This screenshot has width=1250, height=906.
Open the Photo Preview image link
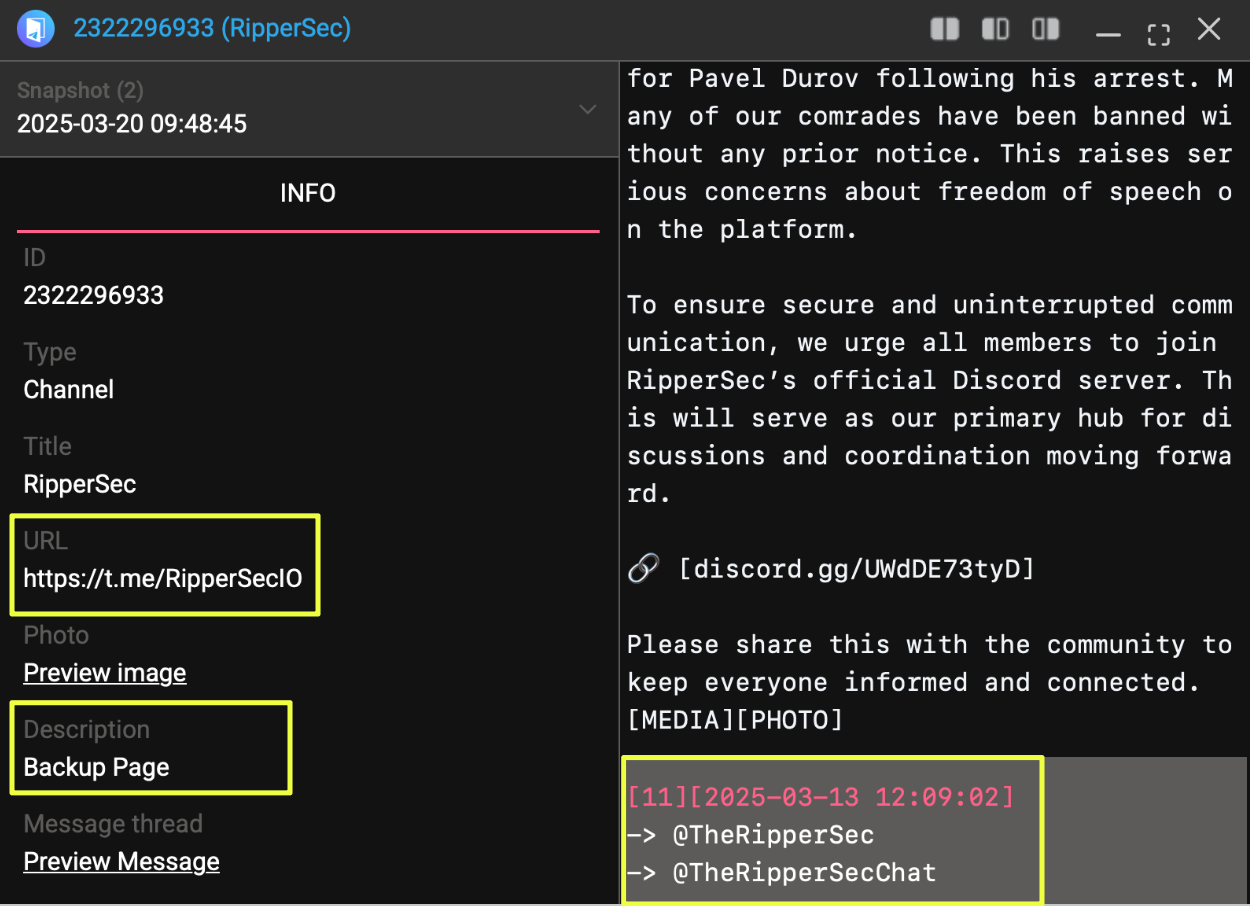[x=105, y=673]
